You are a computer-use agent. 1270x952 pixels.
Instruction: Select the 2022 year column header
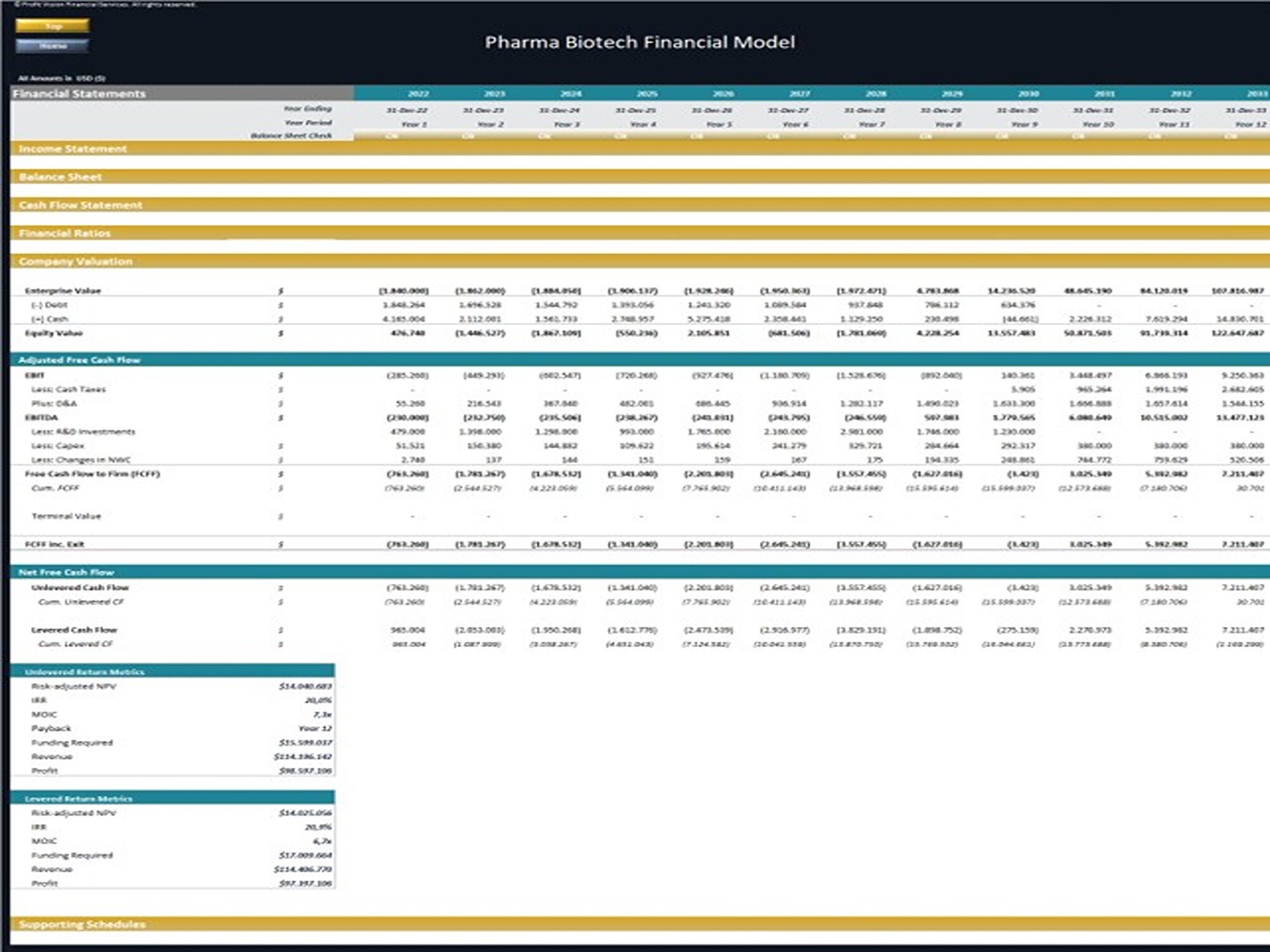pos(417,92)
